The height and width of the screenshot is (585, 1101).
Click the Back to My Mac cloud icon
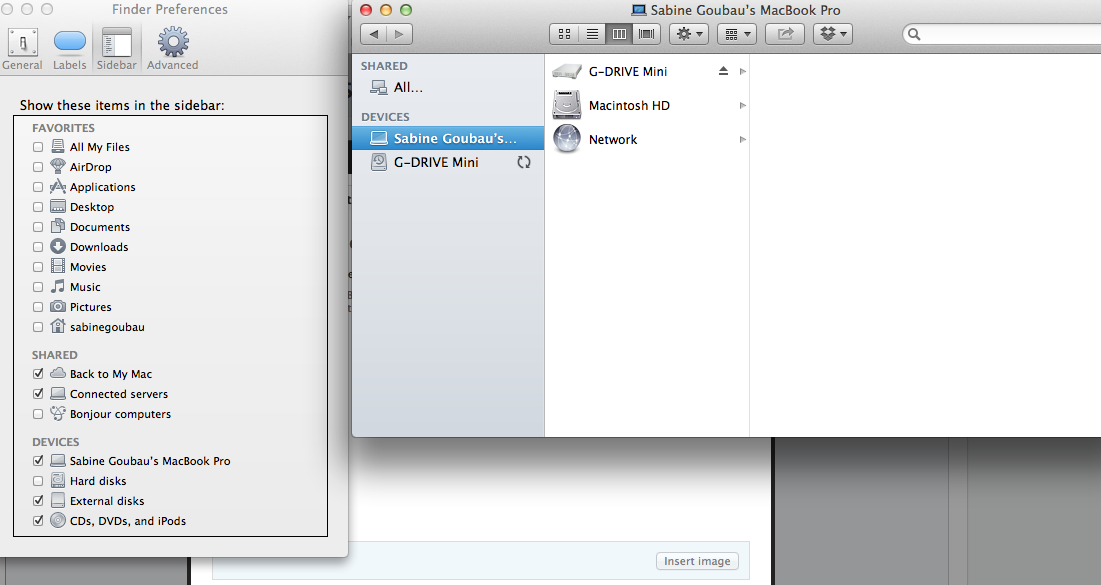pyautogui.click(x=58, y=373)
